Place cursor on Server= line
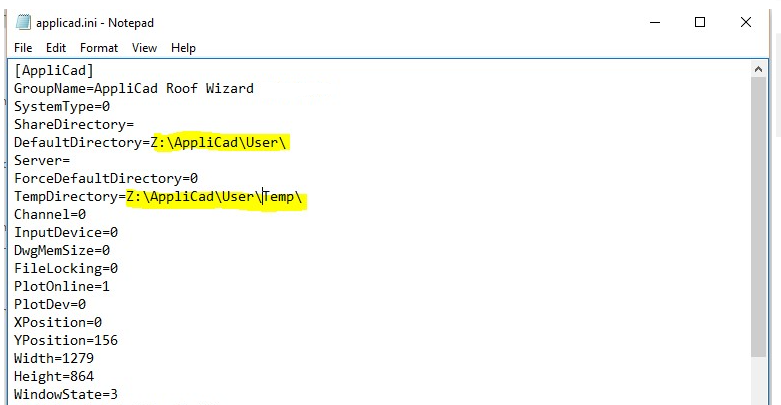The height and width of the screenshot is (405, 781). pyautogui.click(x=42, y=160)
